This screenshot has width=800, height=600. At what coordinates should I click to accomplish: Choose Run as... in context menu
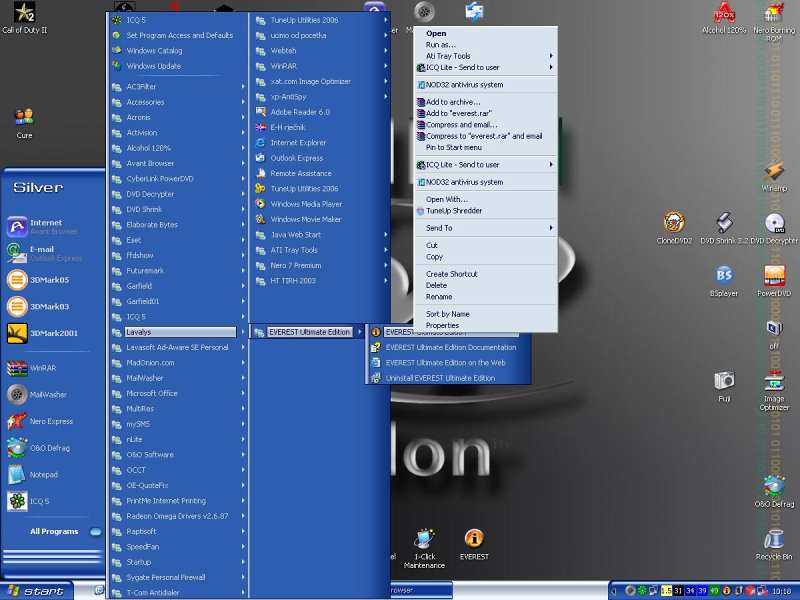(485, 44)
